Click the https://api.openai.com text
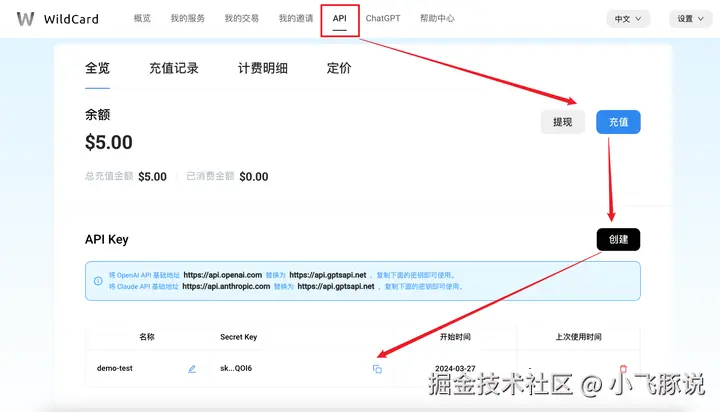This screenshot has width=720, height=412. coord(223,275)
